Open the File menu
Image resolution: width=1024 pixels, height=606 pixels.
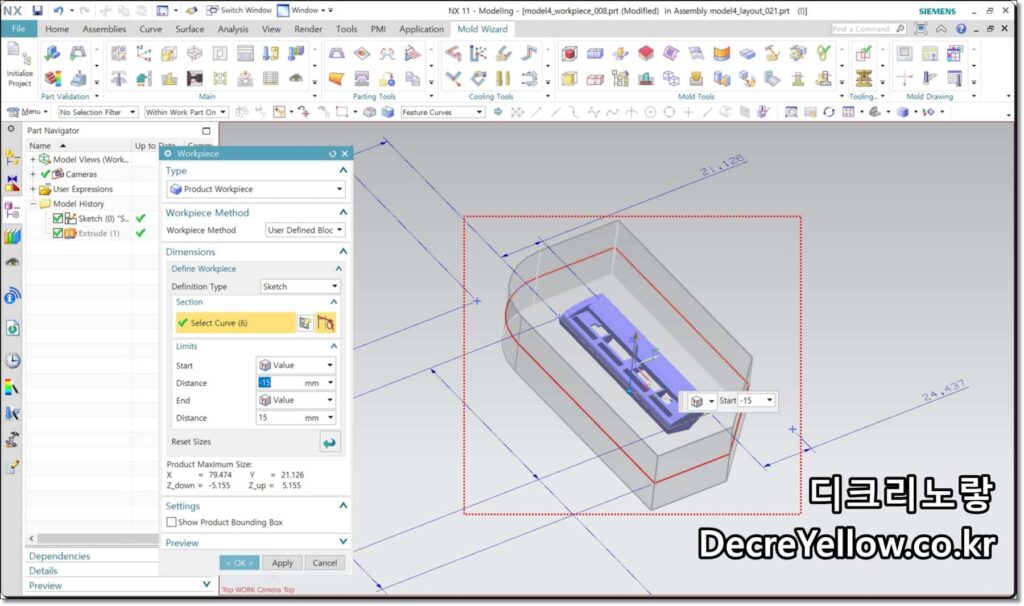(x=18, y=29)
